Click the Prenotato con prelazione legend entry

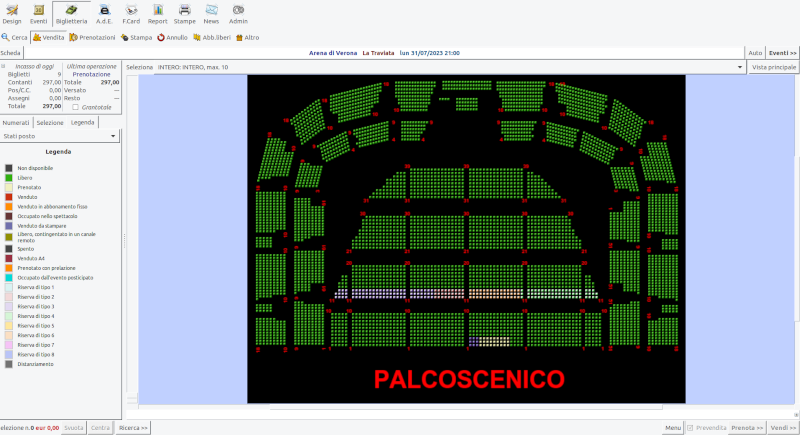click(46, 268)
